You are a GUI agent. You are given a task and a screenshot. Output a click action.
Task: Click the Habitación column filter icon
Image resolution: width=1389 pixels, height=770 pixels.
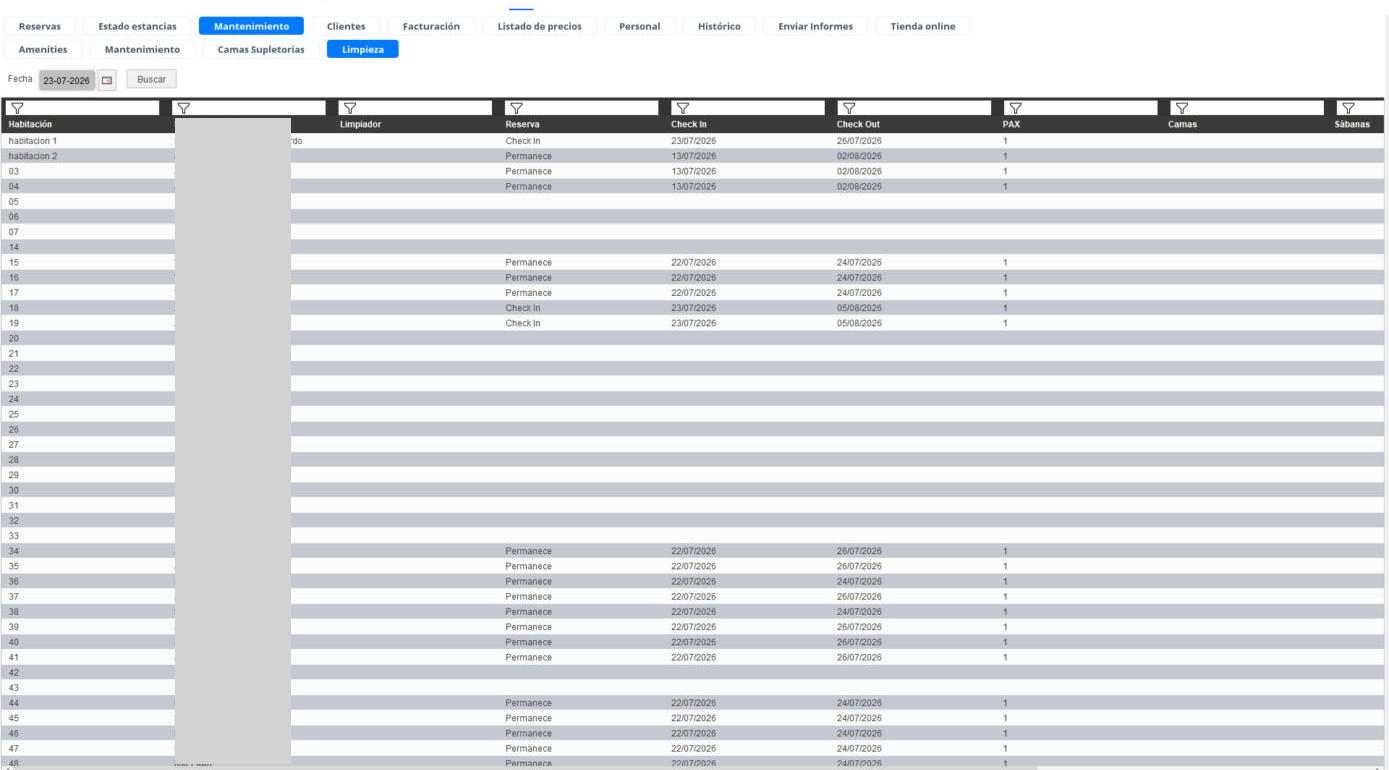16,108
